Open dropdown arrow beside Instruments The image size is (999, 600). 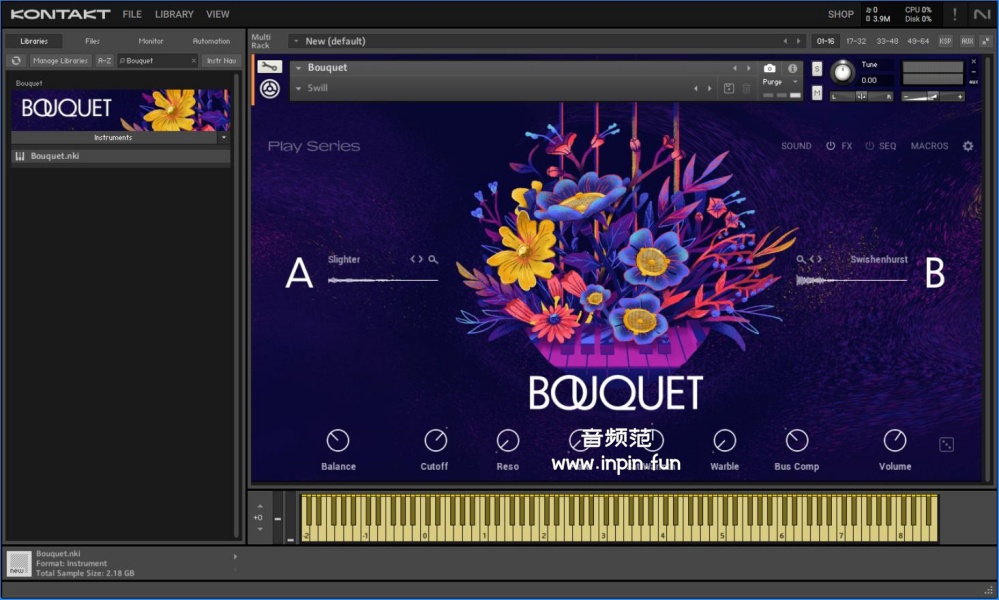pyautogui.click(x=223, y=138)
